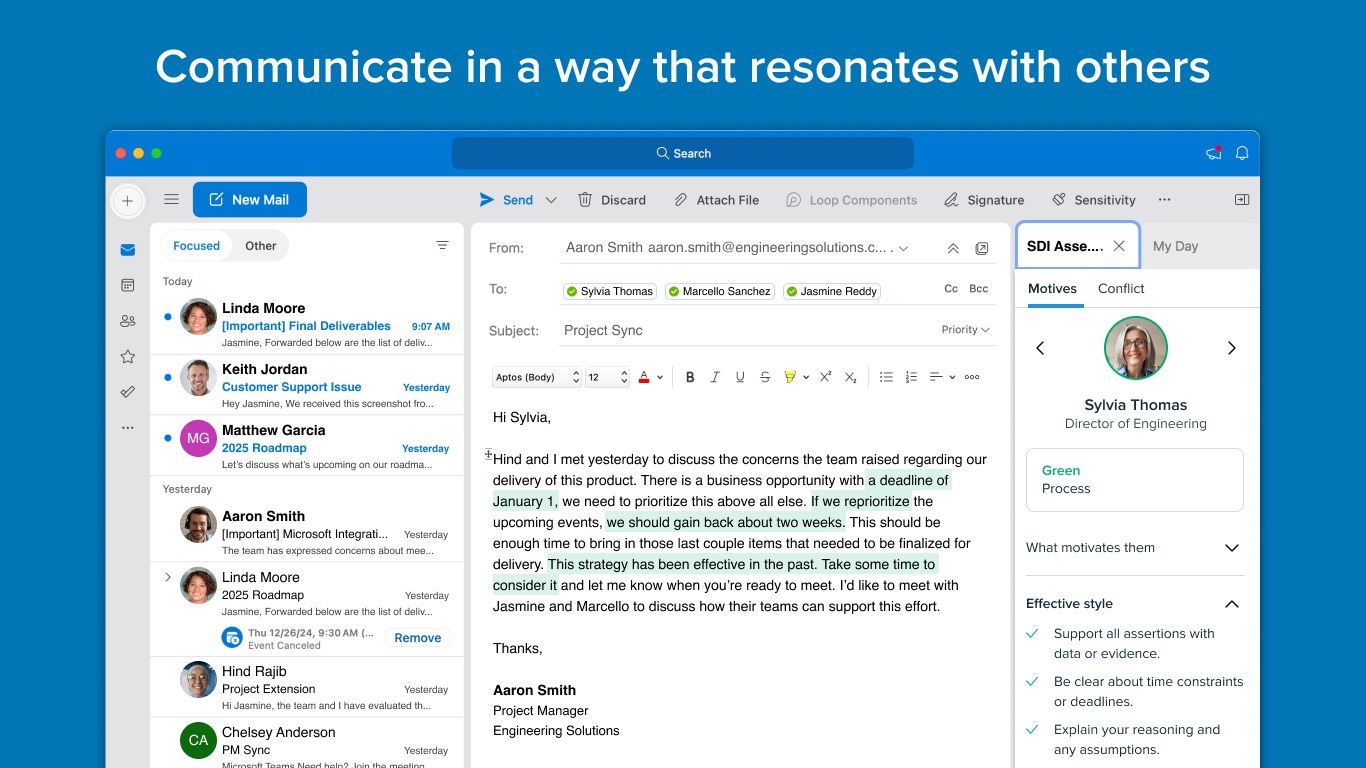Click the red font color swatch
Image resolution: width=1366 pixels, height=768 pixels.
644,377
